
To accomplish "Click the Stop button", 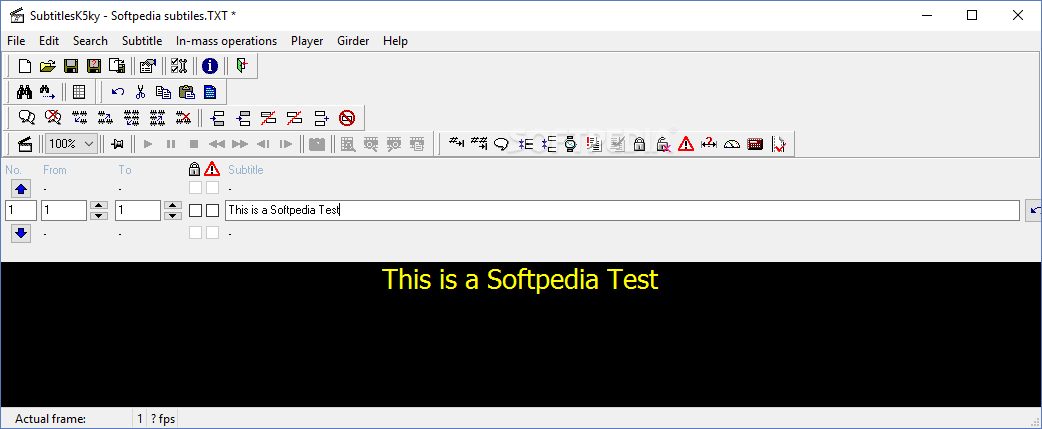I will pos(194,143).
